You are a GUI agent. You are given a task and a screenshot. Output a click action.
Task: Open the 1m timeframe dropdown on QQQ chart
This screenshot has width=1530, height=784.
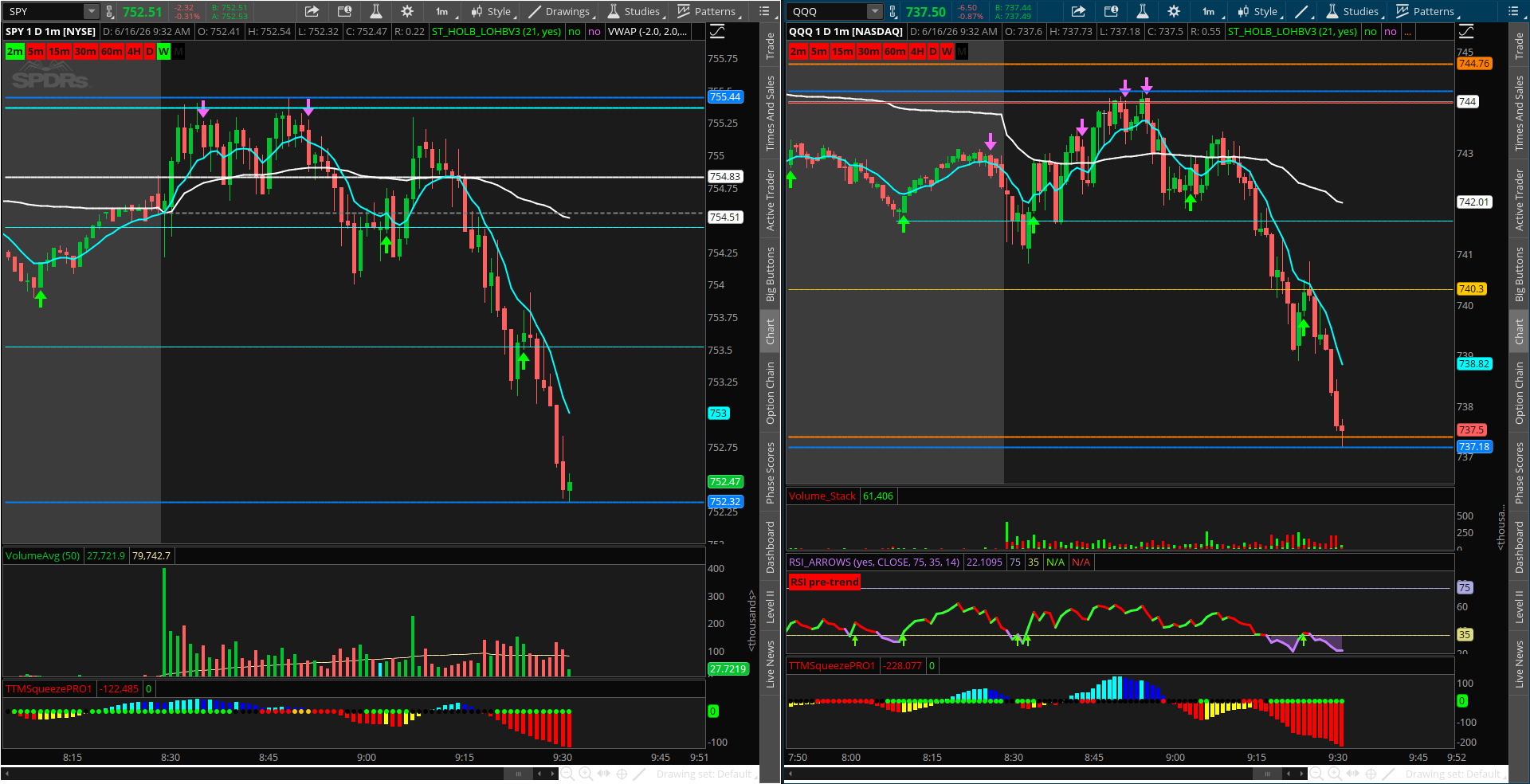coord(1210,11)
